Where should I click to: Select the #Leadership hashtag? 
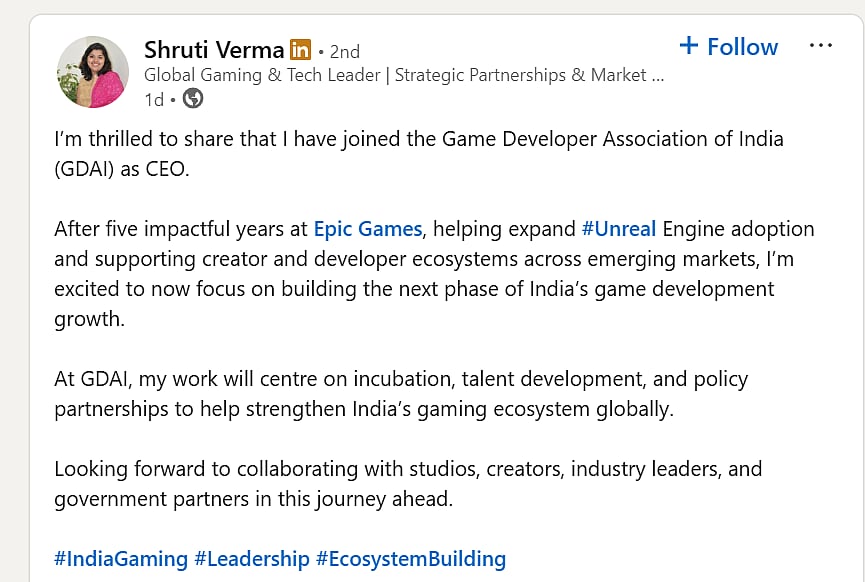(x=251, y=558)
